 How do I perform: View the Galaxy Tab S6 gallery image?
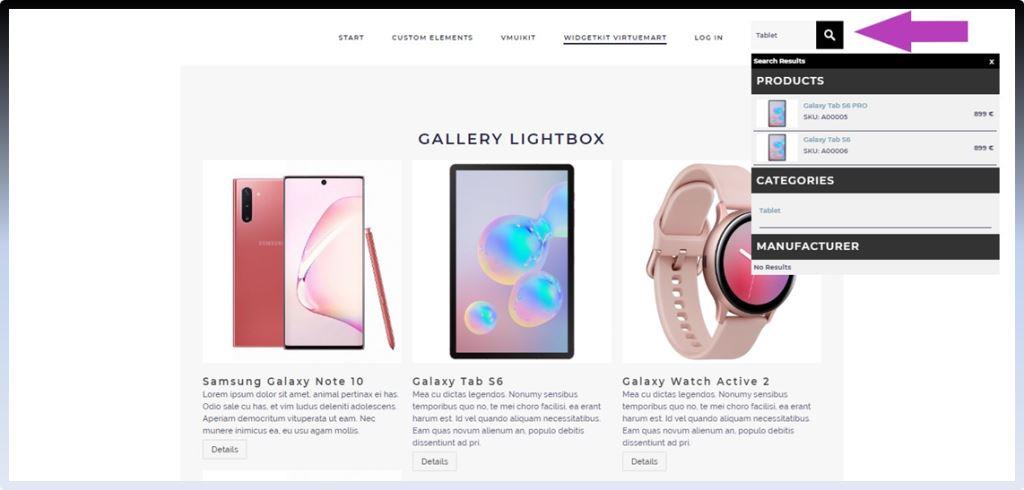point(512,261)
